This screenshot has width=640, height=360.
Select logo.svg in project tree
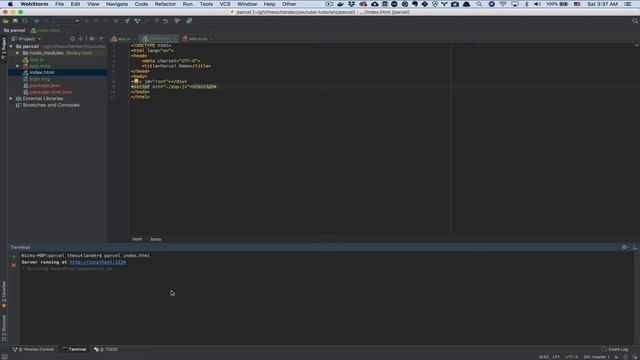(x=58, y=79)
